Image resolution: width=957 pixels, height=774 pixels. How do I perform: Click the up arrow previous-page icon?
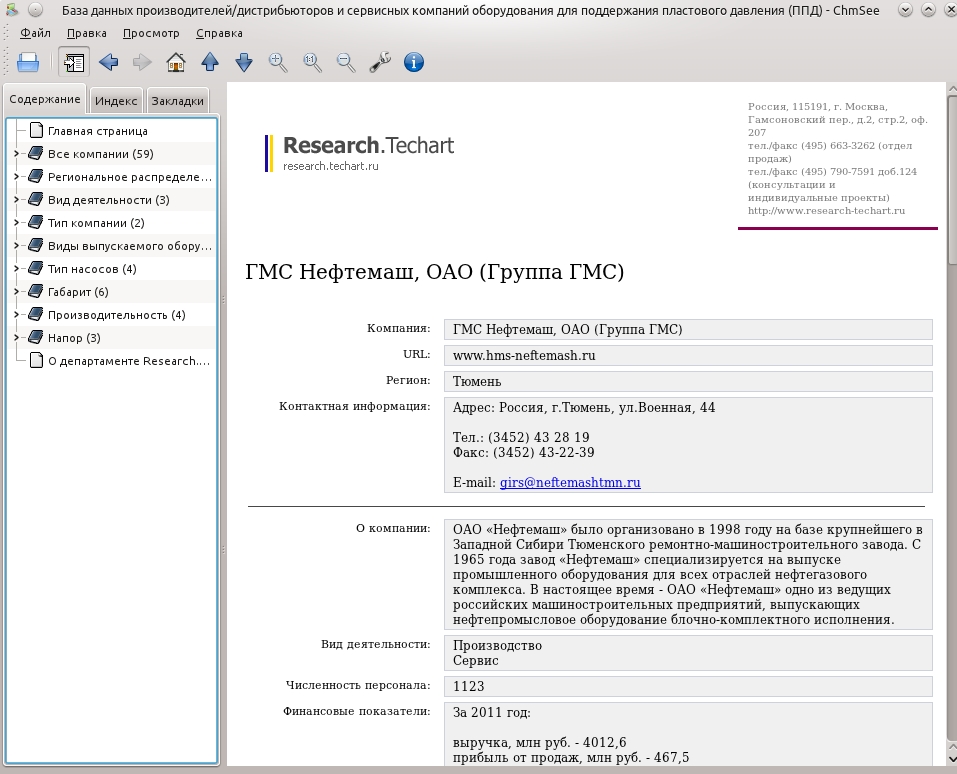point(210,62)
